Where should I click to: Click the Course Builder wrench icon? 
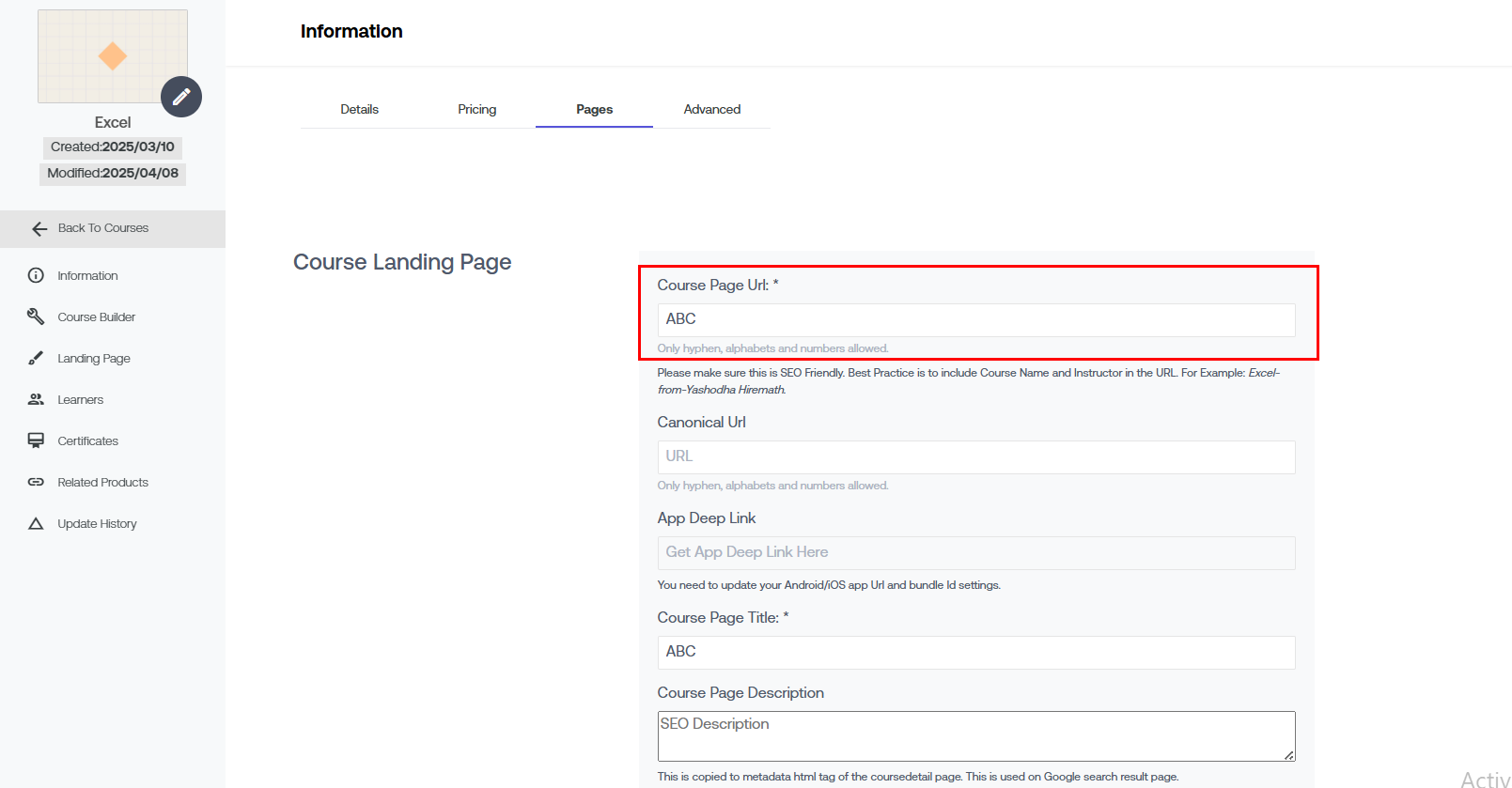coord(36,317)
